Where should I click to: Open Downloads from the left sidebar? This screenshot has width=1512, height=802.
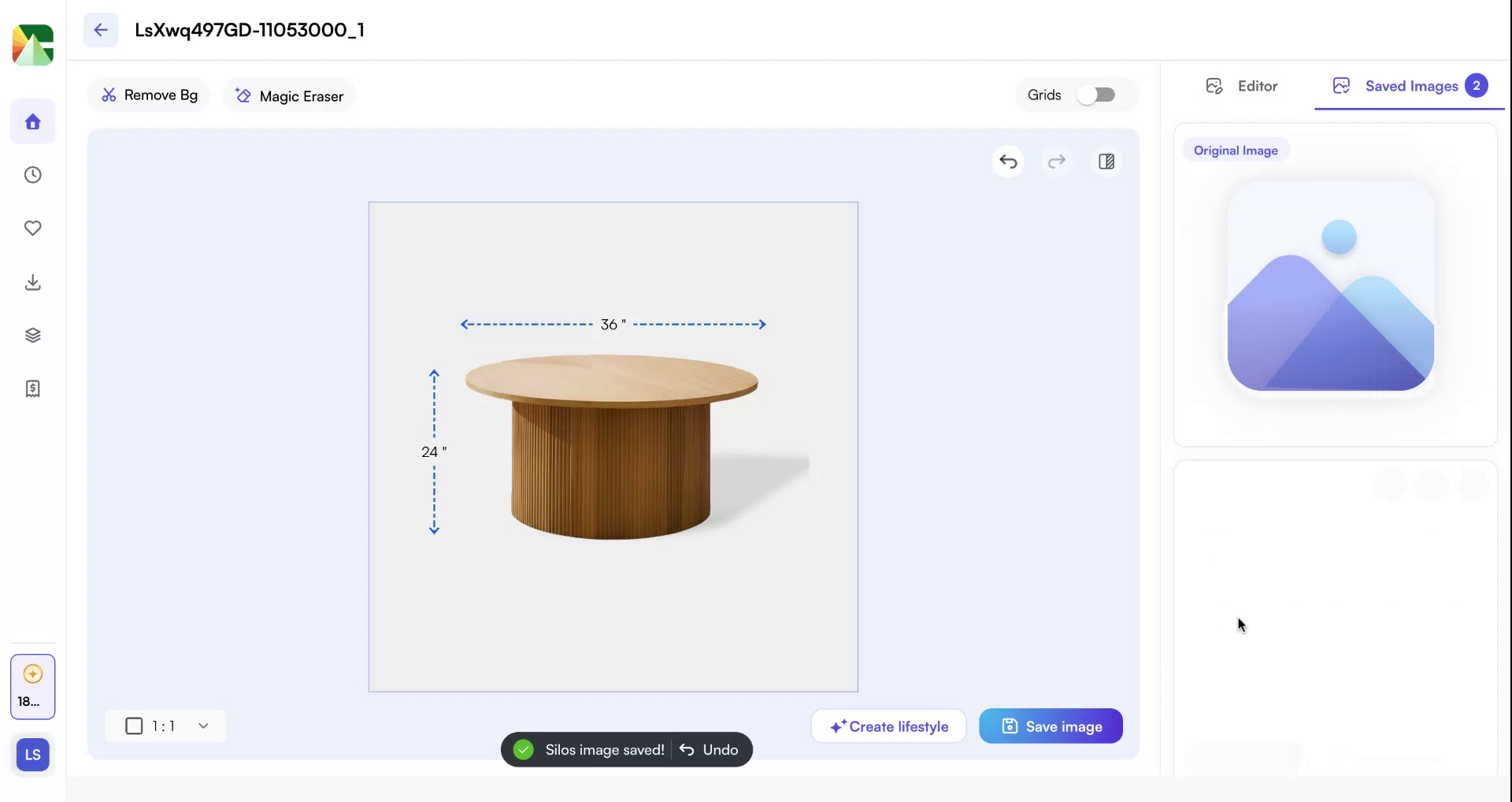32,282
